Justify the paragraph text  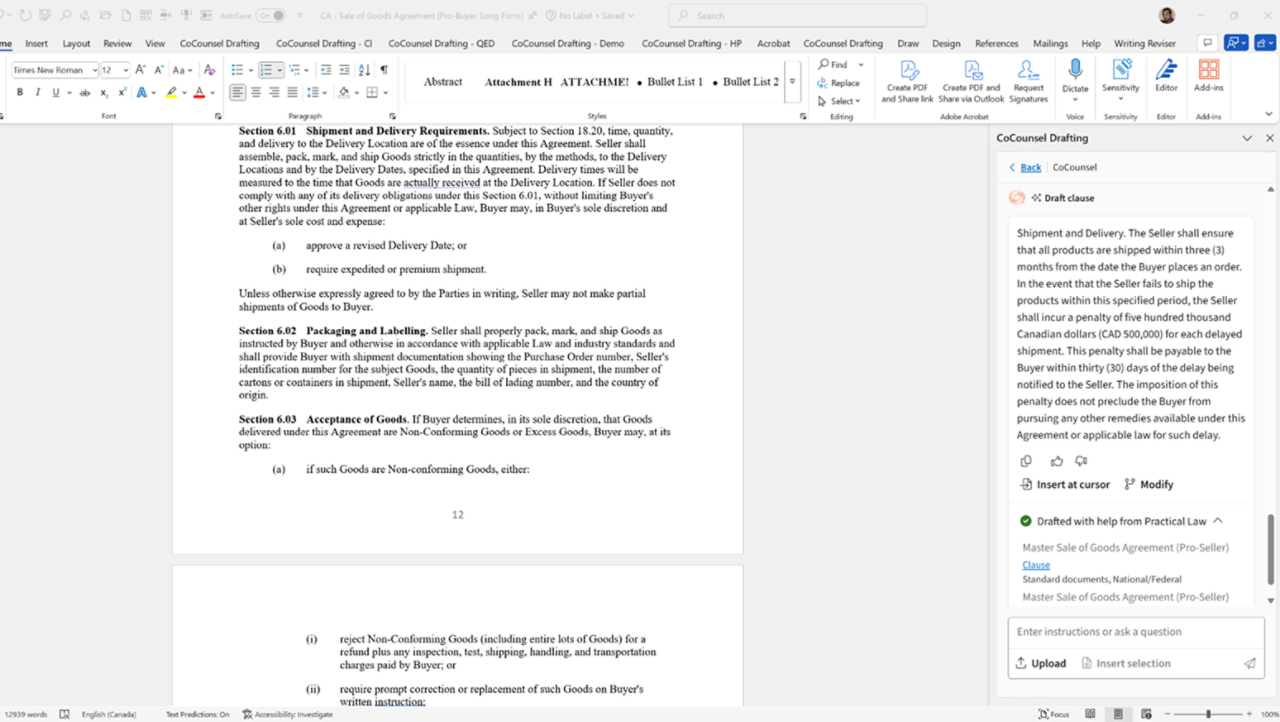coord(292,92)
